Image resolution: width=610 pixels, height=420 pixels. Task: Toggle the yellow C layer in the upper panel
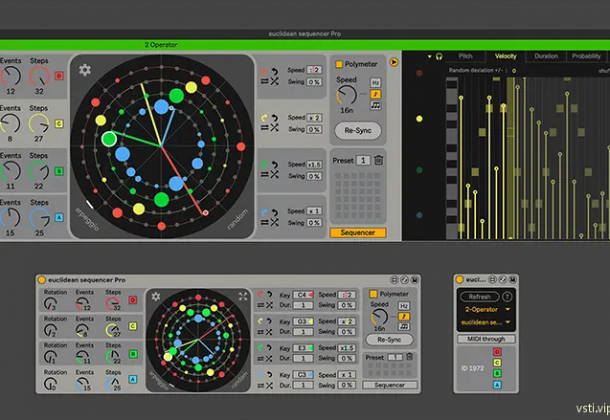(x=59, y=124)
